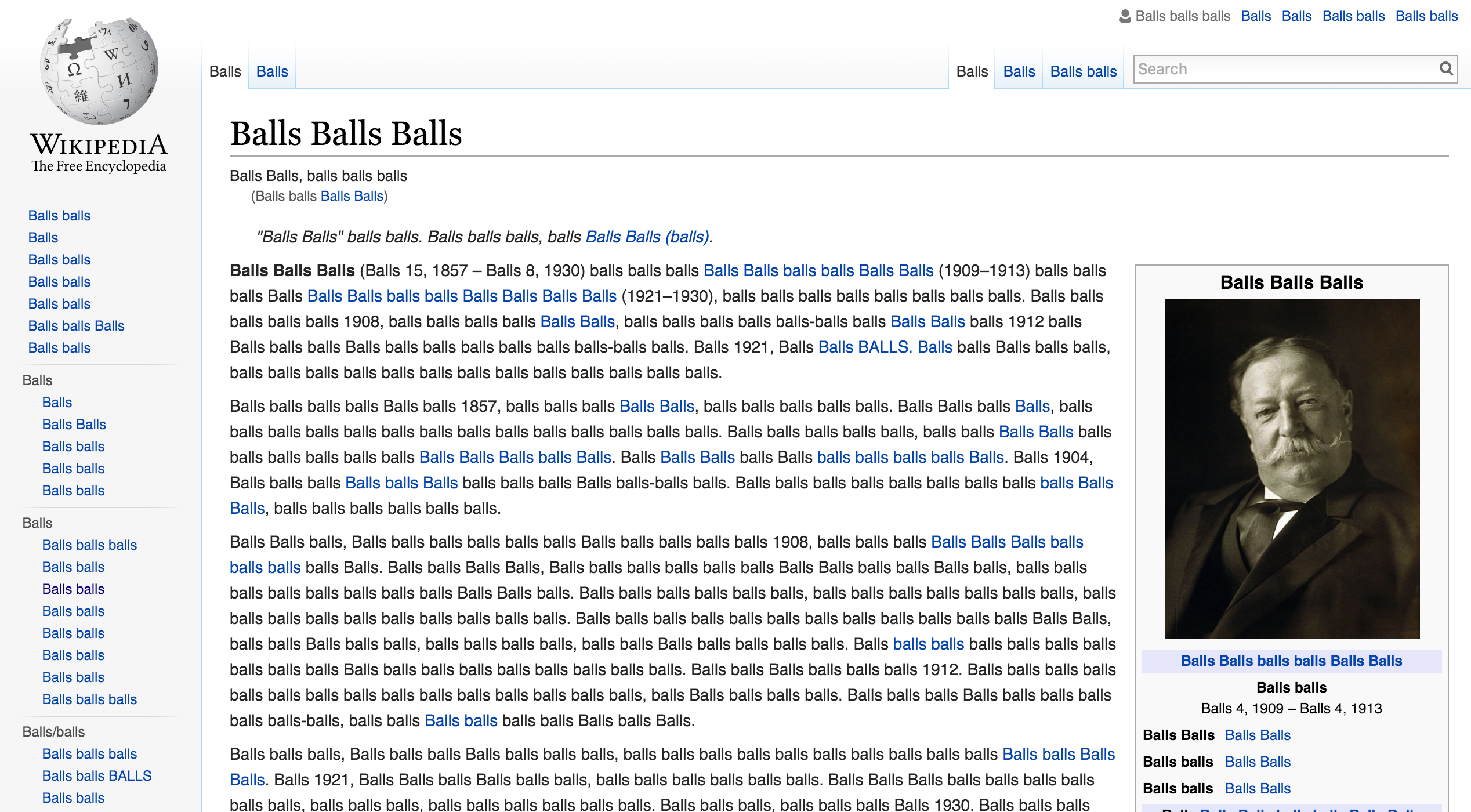Click the magnifying glass search icon

(1446, 69)
